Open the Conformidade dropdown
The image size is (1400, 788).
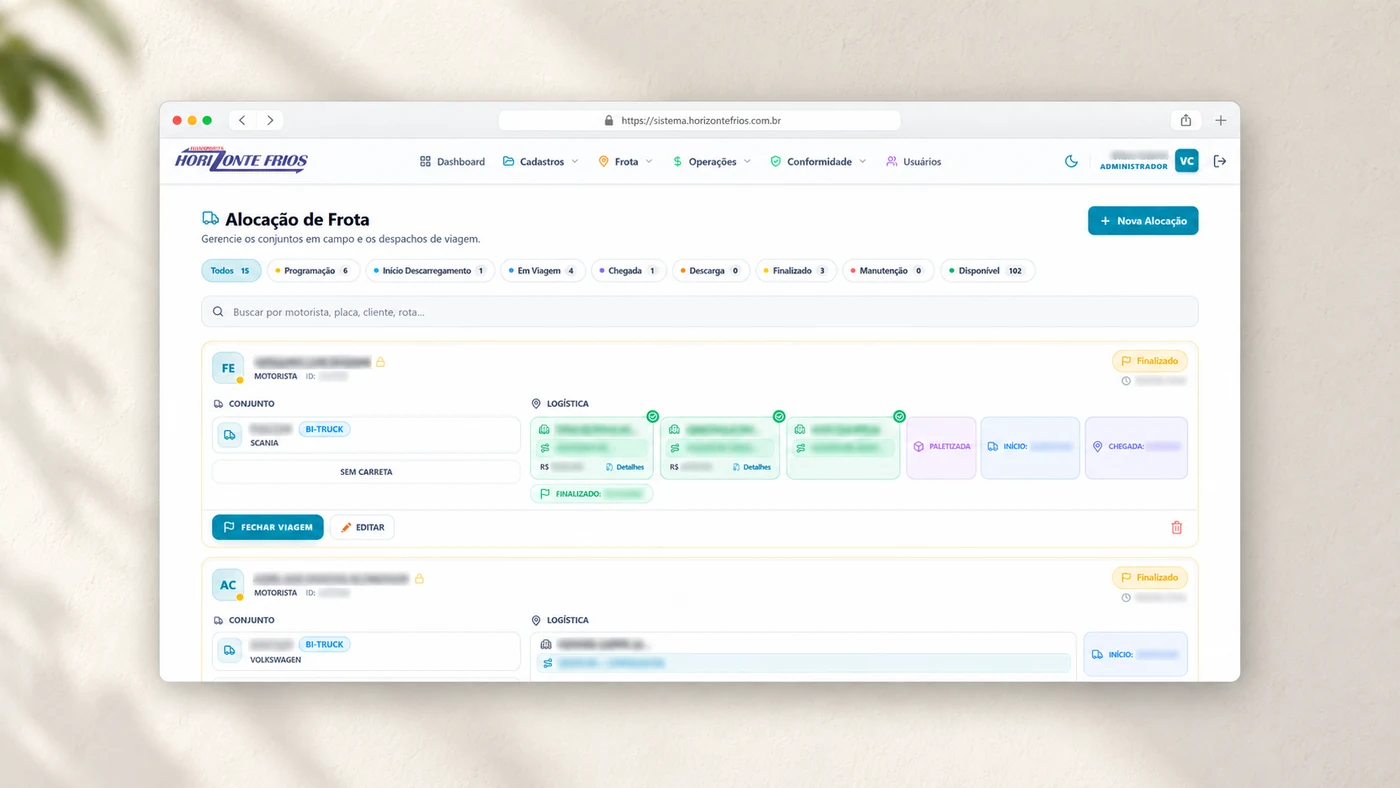coord(818,161)
